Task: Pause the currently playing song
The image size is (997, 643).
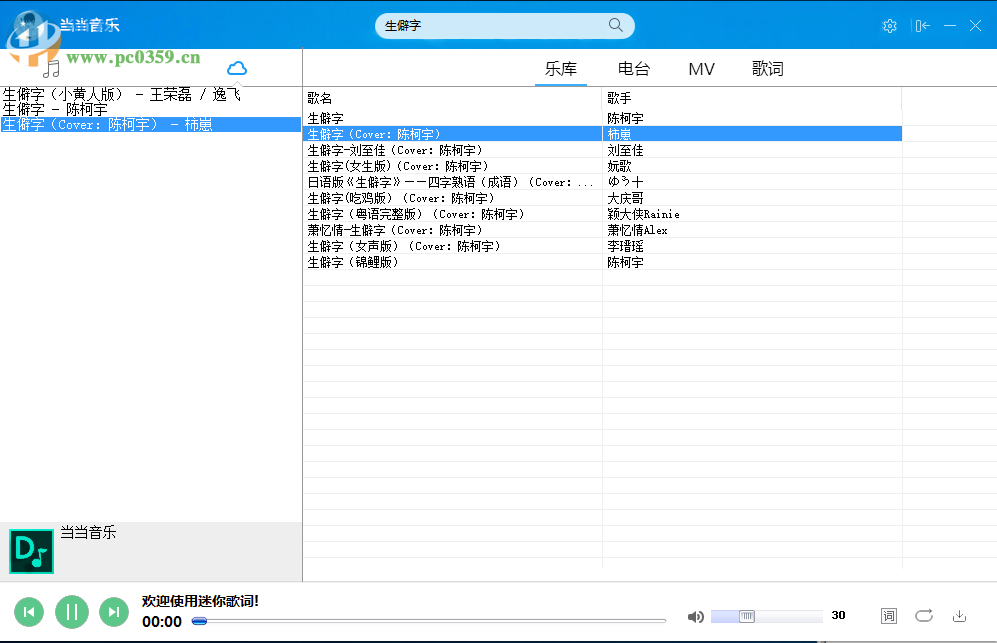Action: tap(71, 611)
